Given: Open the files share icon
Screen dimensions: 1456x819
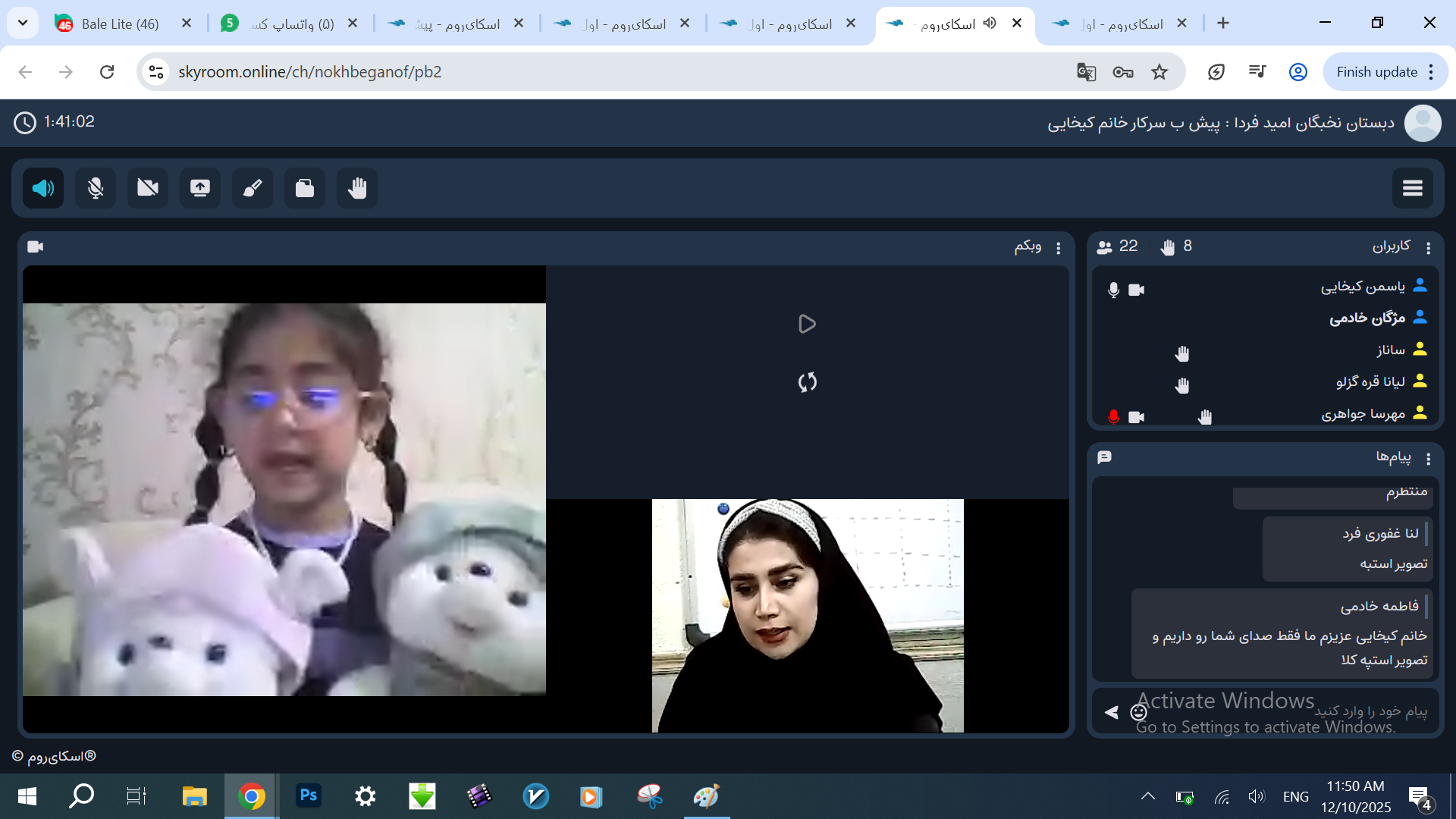Looking at the screenshot, I should pos(305,188).
